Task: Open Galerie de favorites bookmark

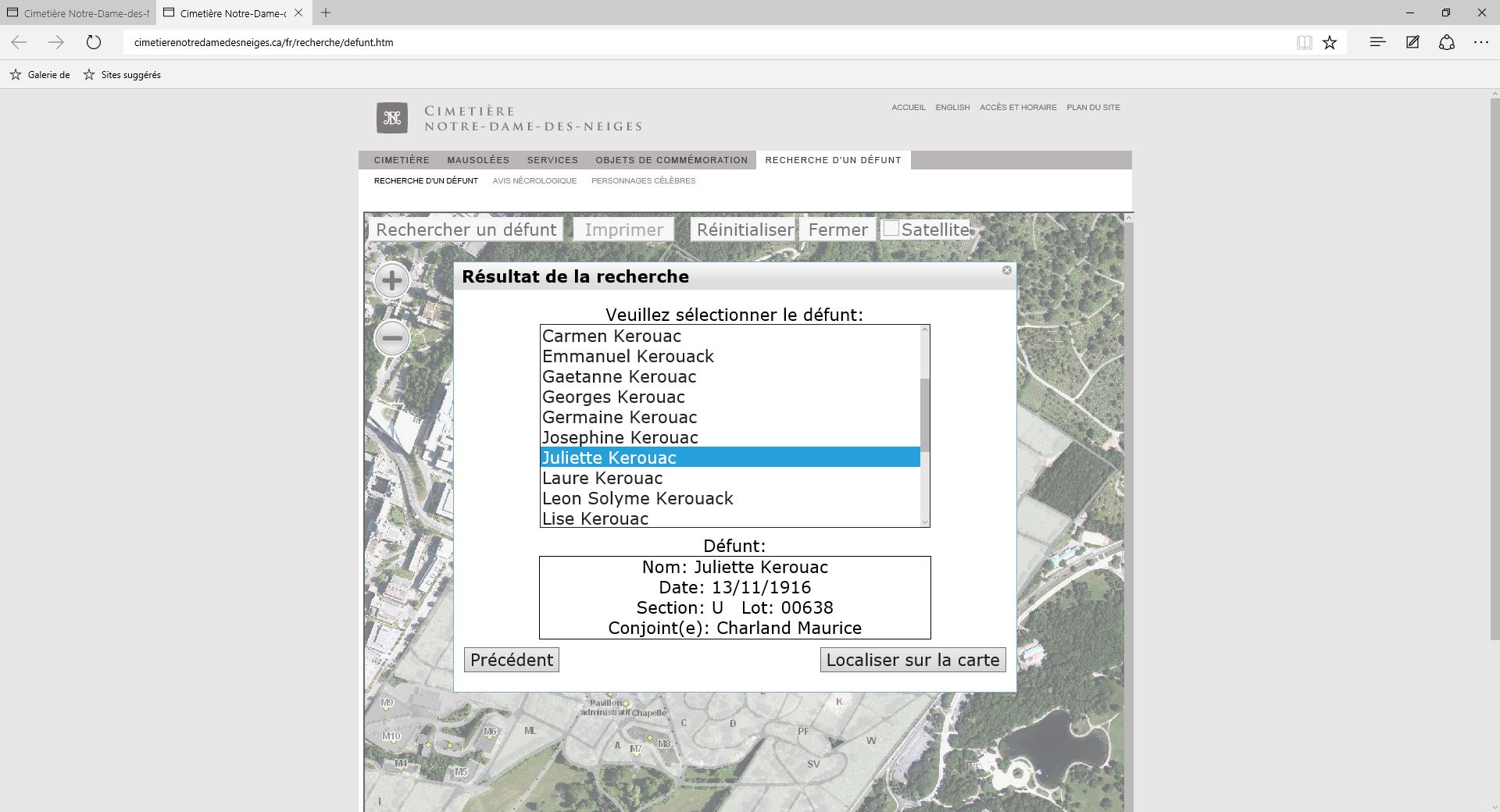Action: point(40,75)
